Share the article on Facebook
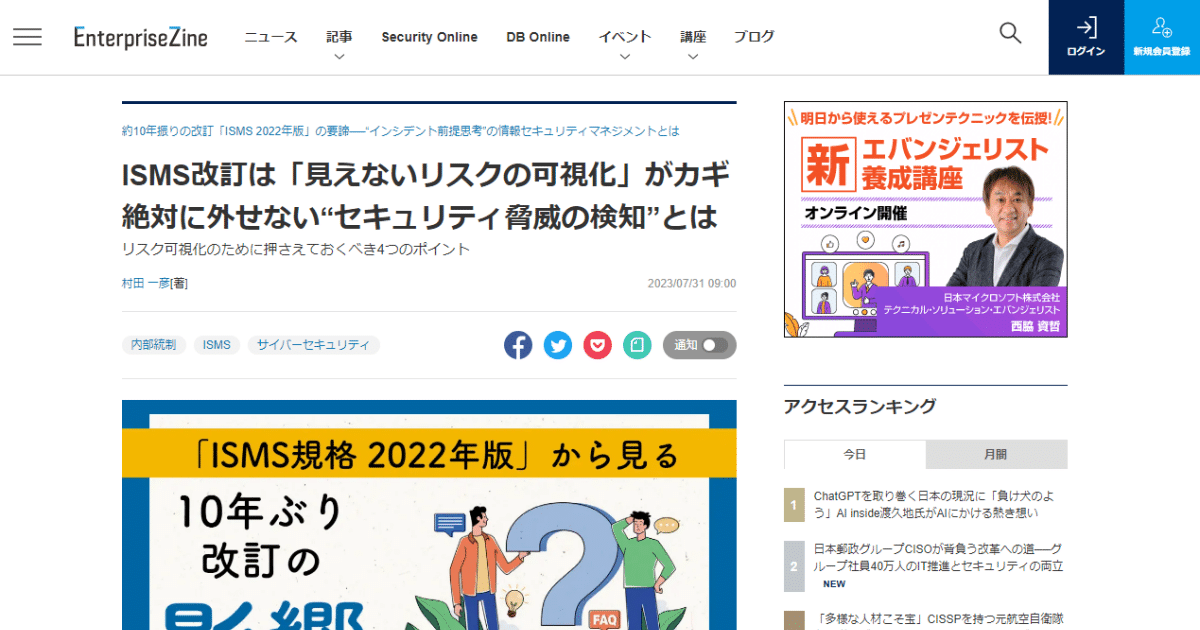 518,345
